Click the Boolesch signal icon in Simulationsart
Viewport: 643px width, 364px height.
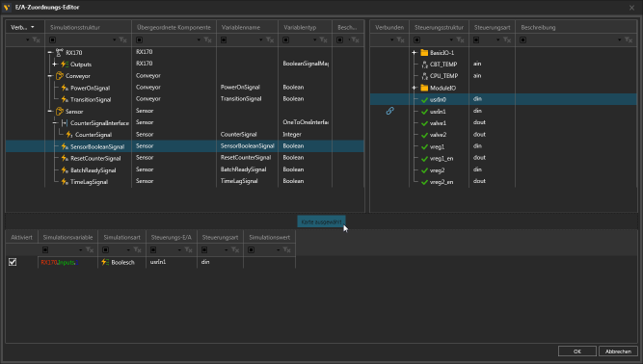105,262
